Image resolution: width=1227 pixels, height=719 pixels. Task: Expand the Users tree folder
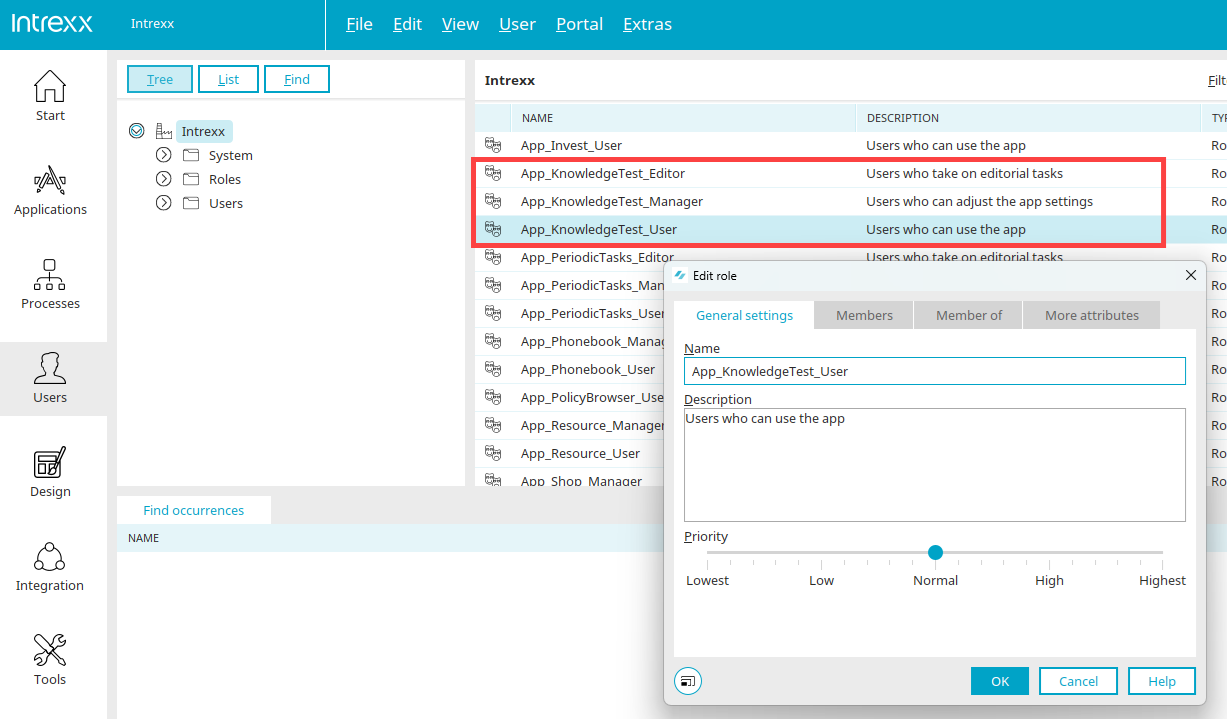[x=164, y=203]
